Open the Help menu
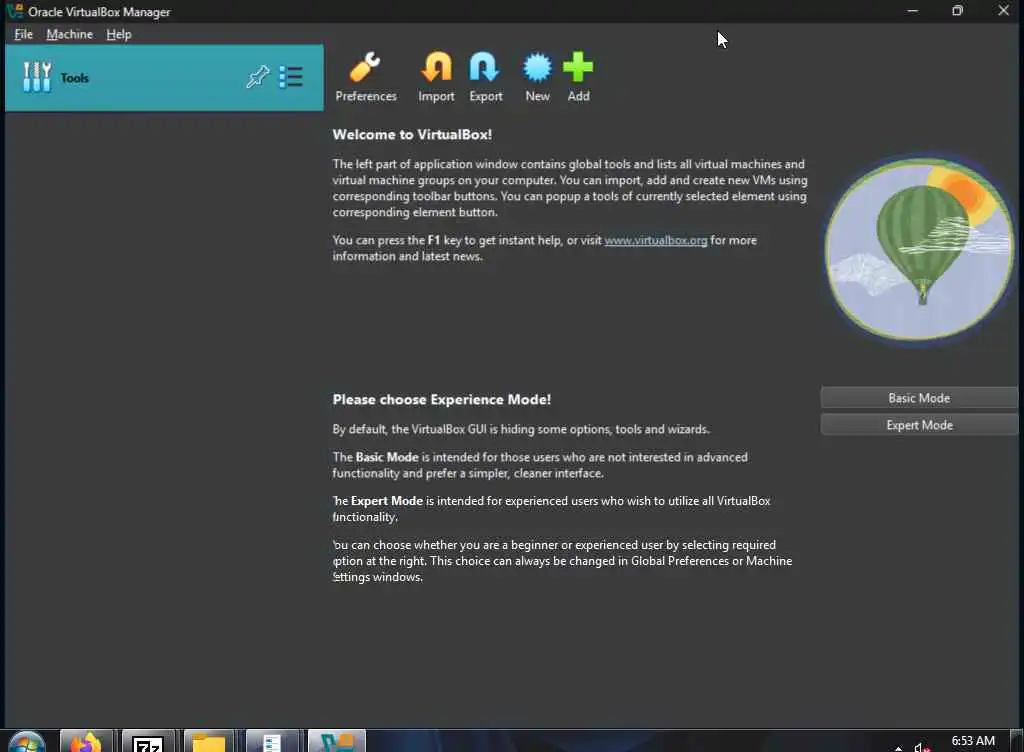Screen dimensions: 1024x752 coord(119,34)
